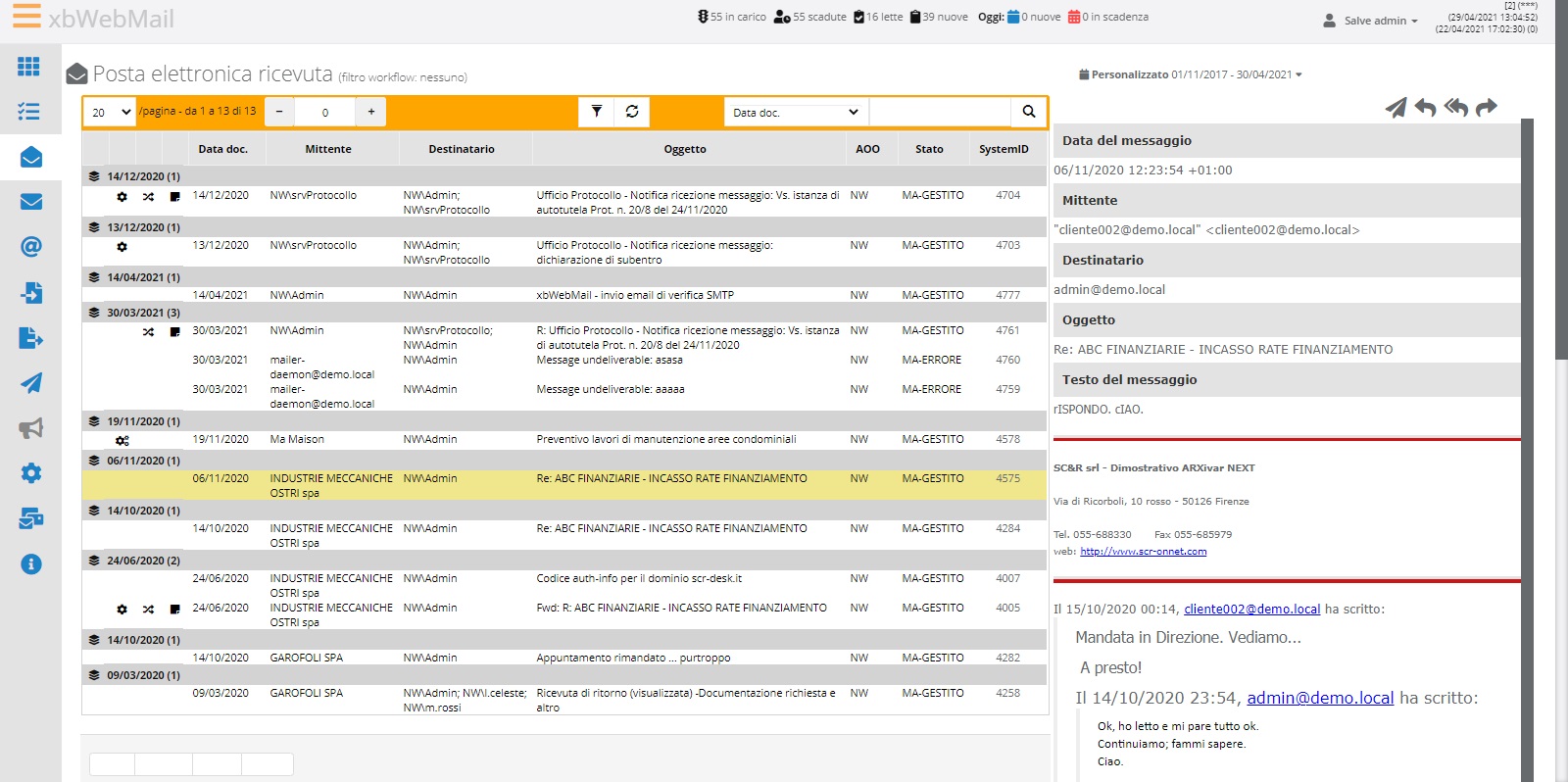Click note icon on the 14/12/2020 row
This screenshot has height=782, width=1568.
(175, 197)
